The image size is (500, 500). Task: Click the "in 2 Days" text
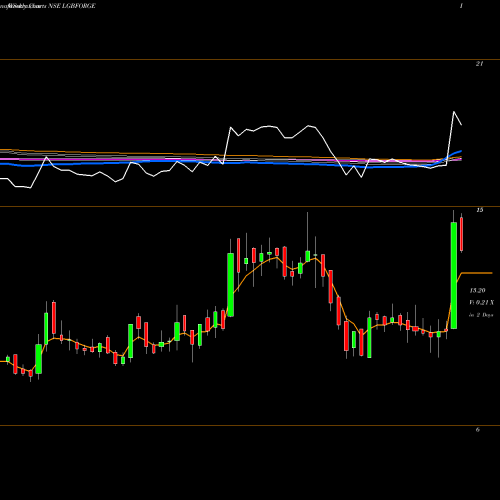pos(481,315)
